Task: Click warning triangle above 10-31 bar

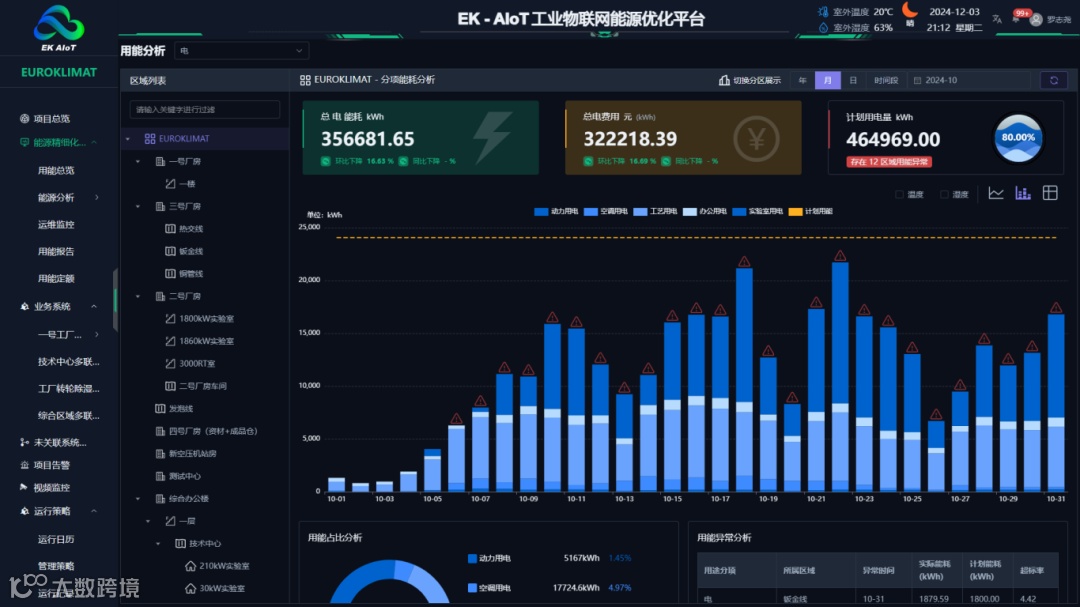Action: pos(1056,308)
